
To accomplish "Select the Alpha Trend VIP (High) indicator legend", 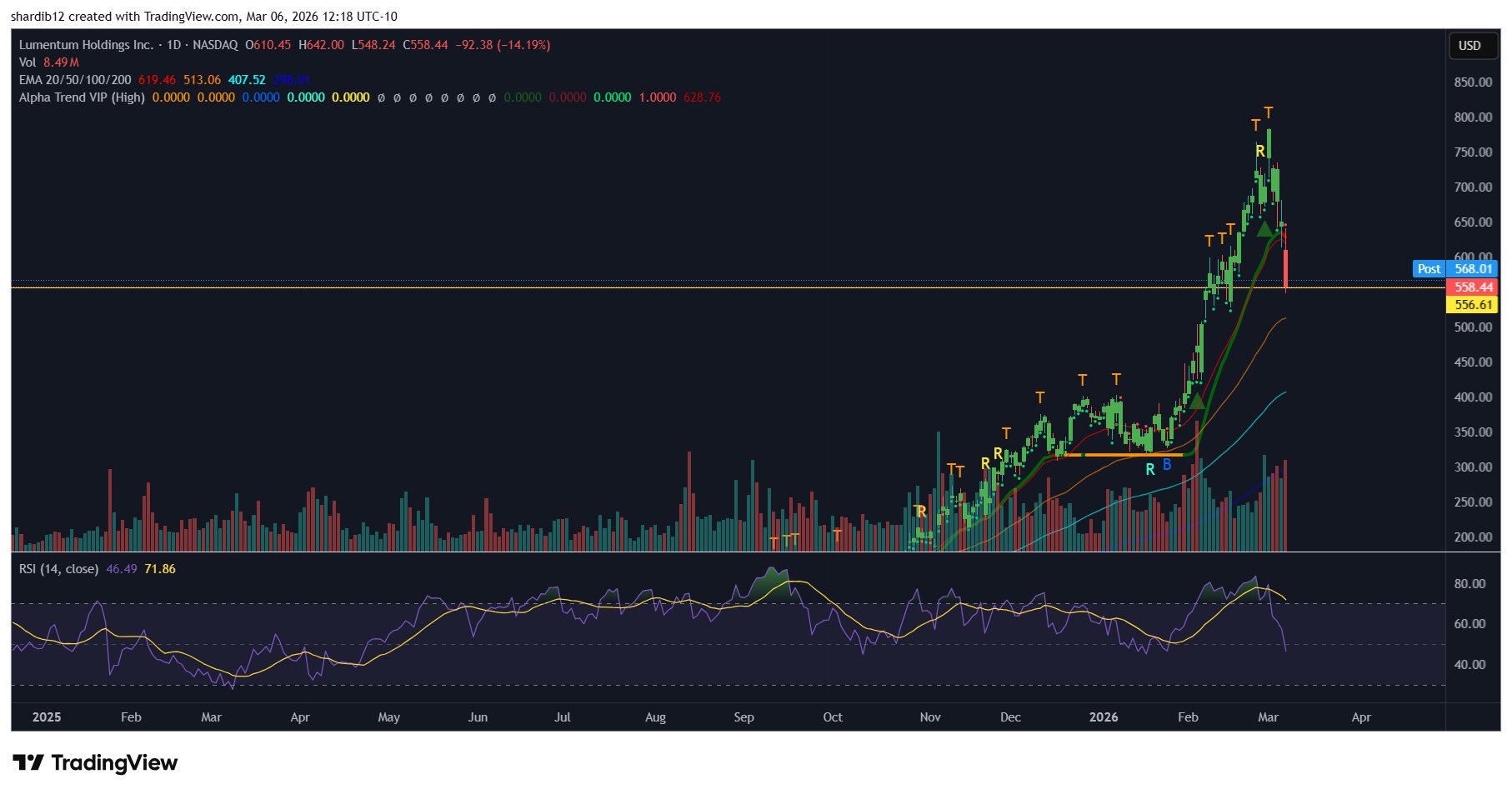I will pyautogui.click(x=82, y=97).
